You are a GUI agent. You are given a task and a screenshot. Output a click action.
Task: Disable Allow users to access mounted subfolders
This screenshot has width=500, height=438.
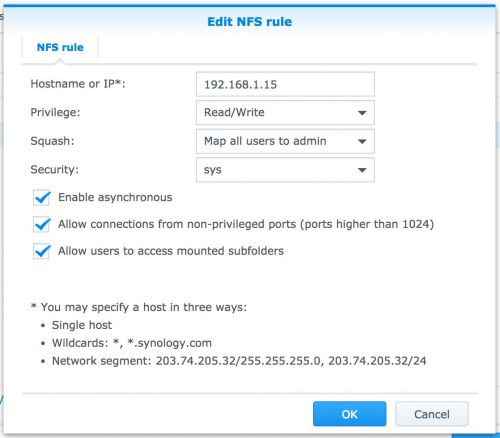point(42,251)
